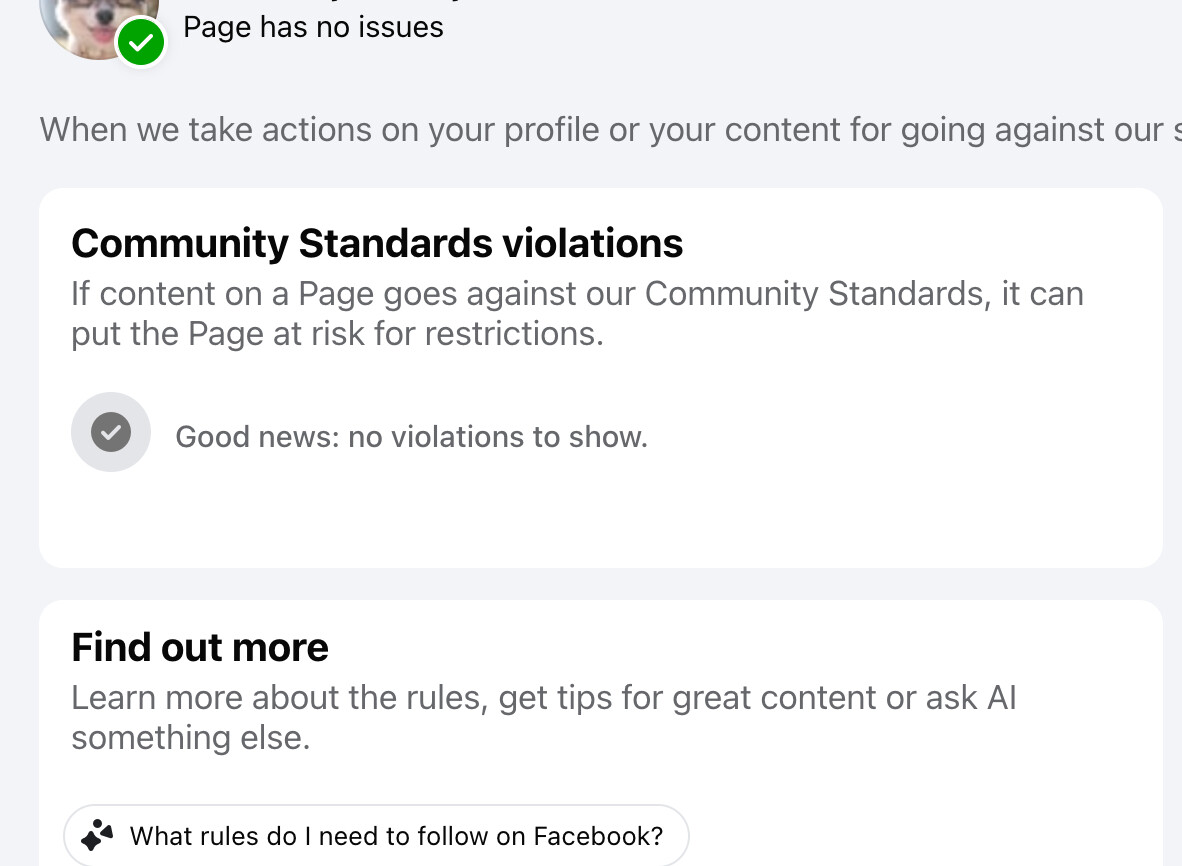Click the light gray circle around the checkmark
Viewport: 1182px width, 866px height.
[x=111, y=432]
